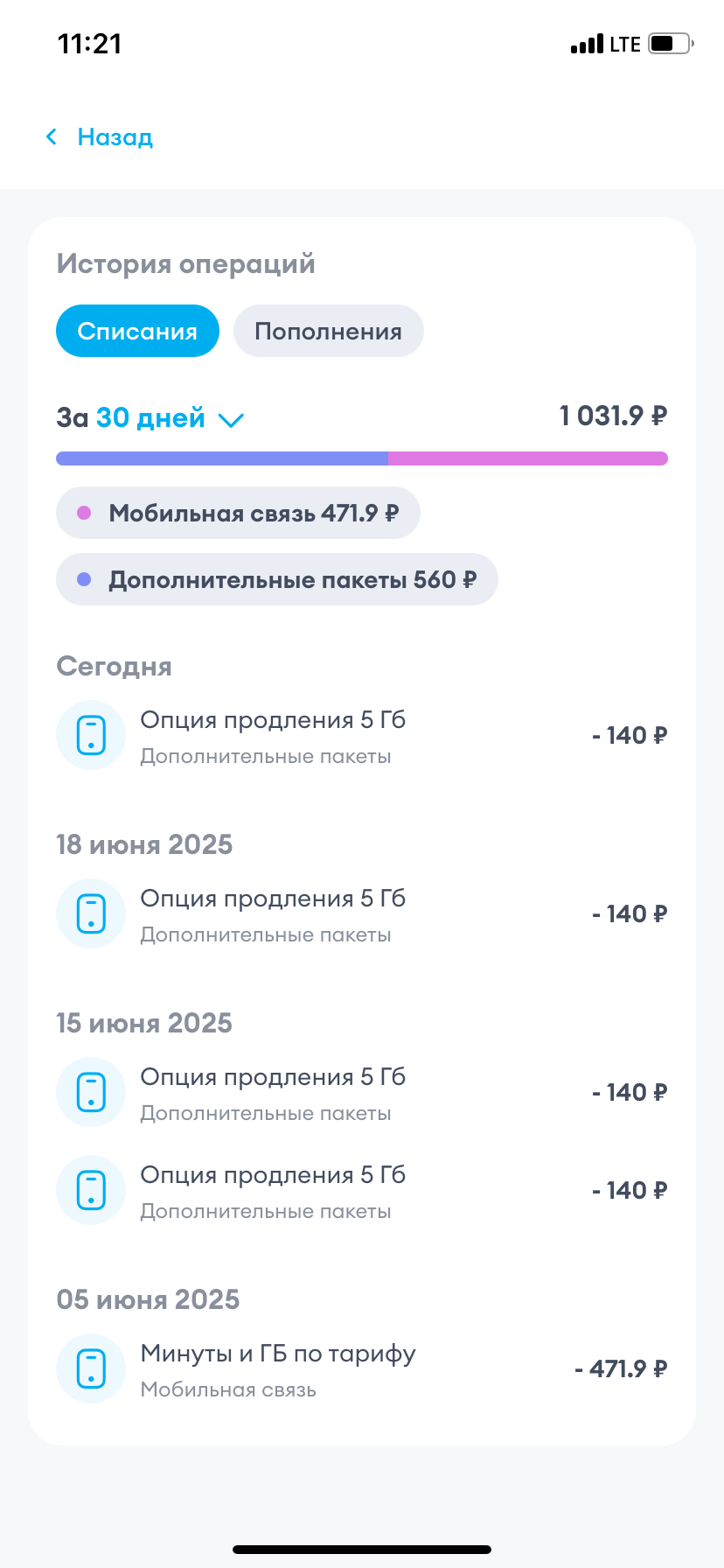Tap the back chevron arrow icon

[52, 136]
